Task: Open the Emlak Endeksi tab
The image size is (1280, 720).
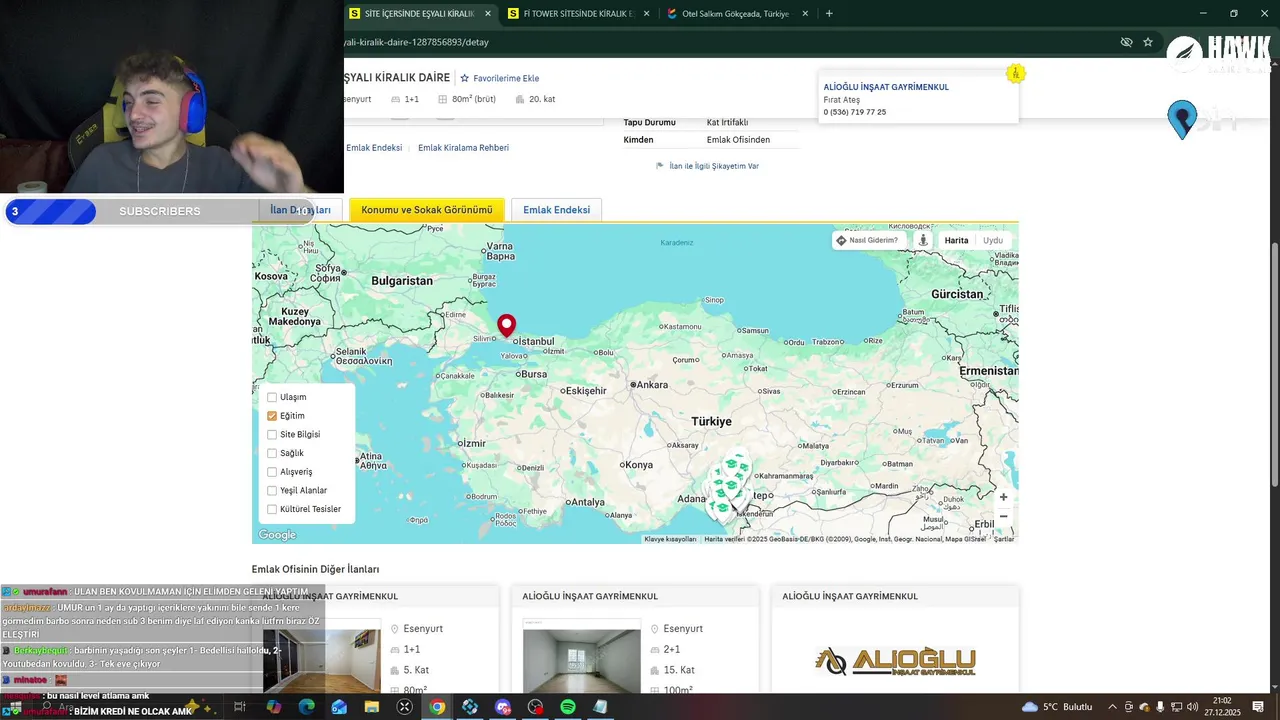Action: (x=556, y=210)
